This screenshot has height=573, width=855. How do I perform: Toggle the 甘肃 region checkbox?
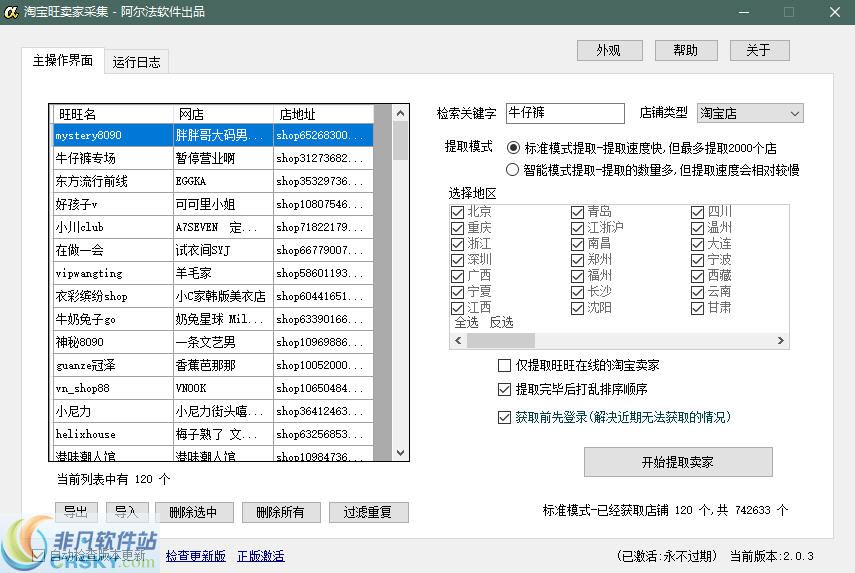(x=697, y=308)
